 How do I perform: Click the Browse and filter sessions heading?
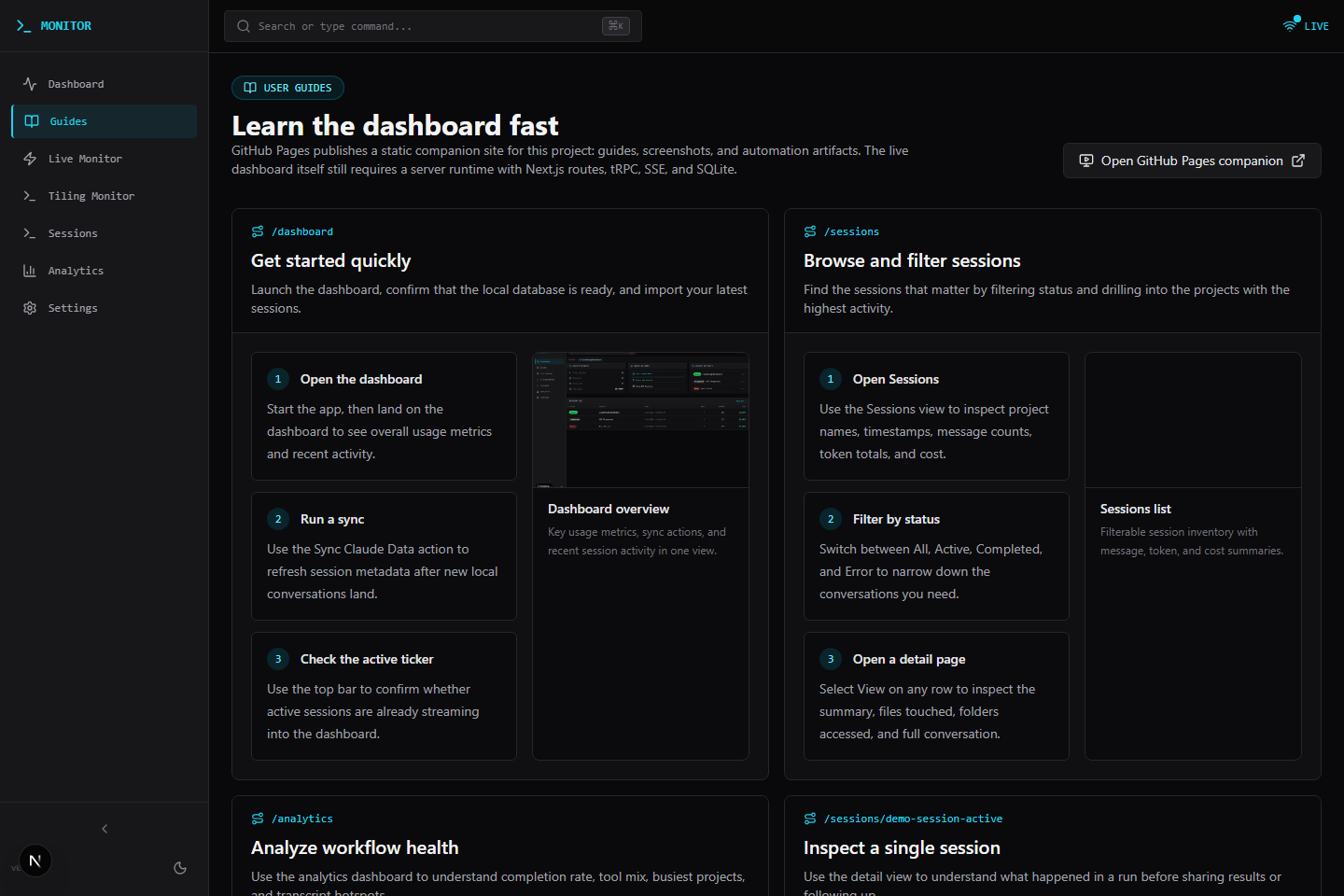tap(912, 260)
